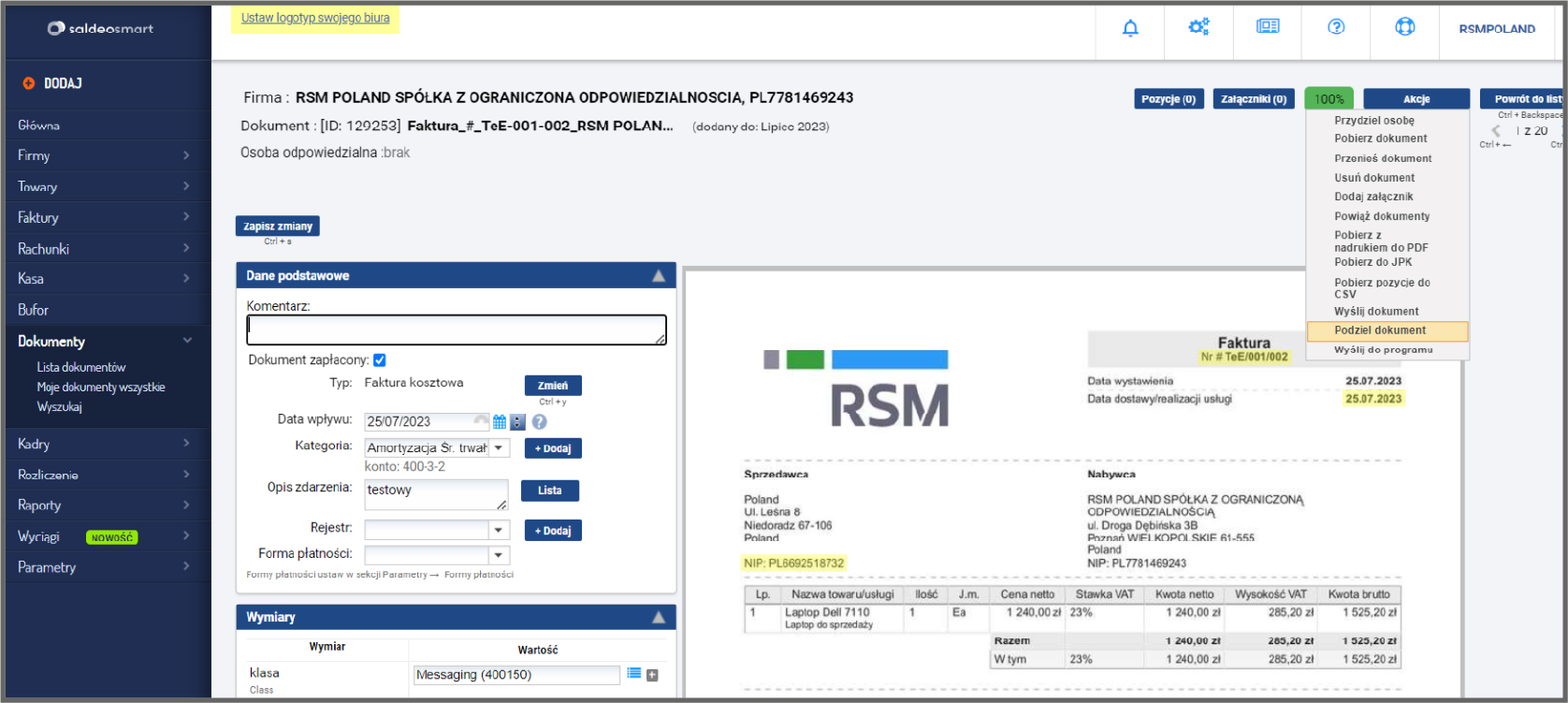
Task: Click the lifebuoy support icon
Action: pyautogui.click(x=1404, y=27)
